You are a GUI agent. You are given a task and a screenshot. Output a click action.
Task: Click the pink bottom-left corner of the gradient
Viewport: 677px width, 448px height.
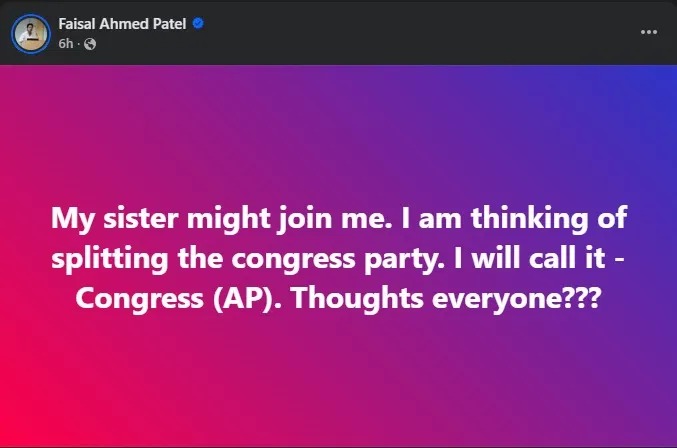pos(30,420)
